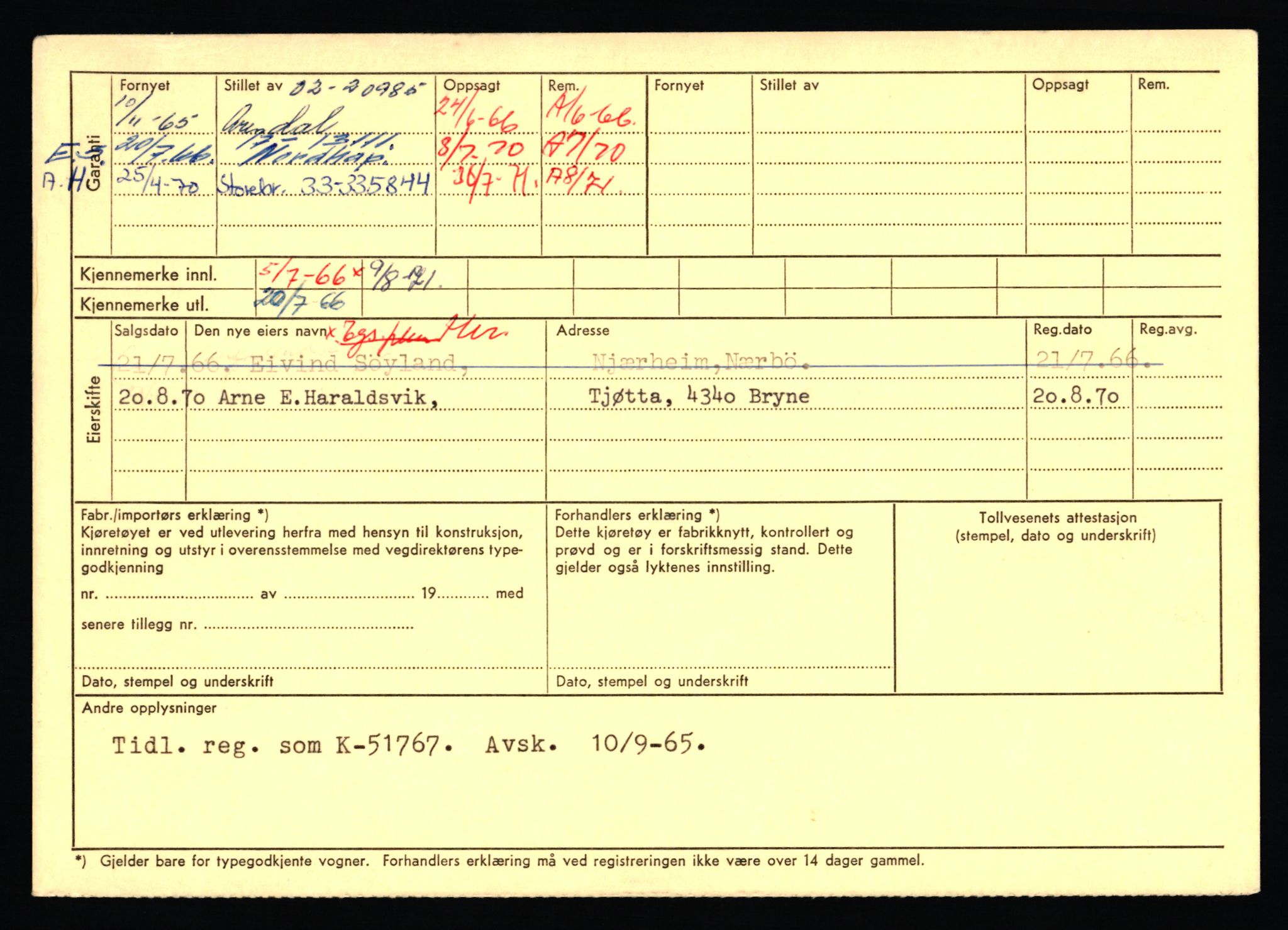The width and height of the screenshot is (1288, 930).
Task: Click the right-hand empty 'Stillet av' header
Action: tap(789, 85)
